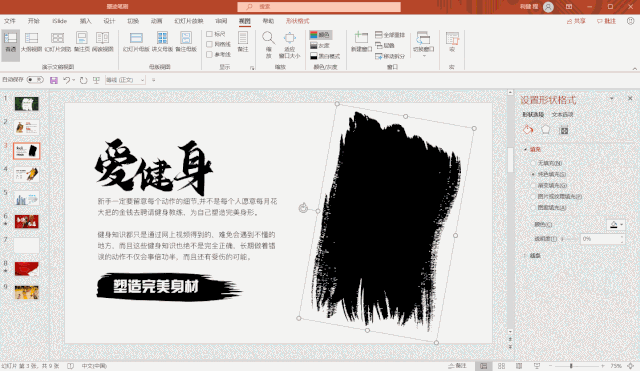Screen dimensions: 640x371
Task: Select Size & Properties icon in format pane
Action: coord(564,131)
